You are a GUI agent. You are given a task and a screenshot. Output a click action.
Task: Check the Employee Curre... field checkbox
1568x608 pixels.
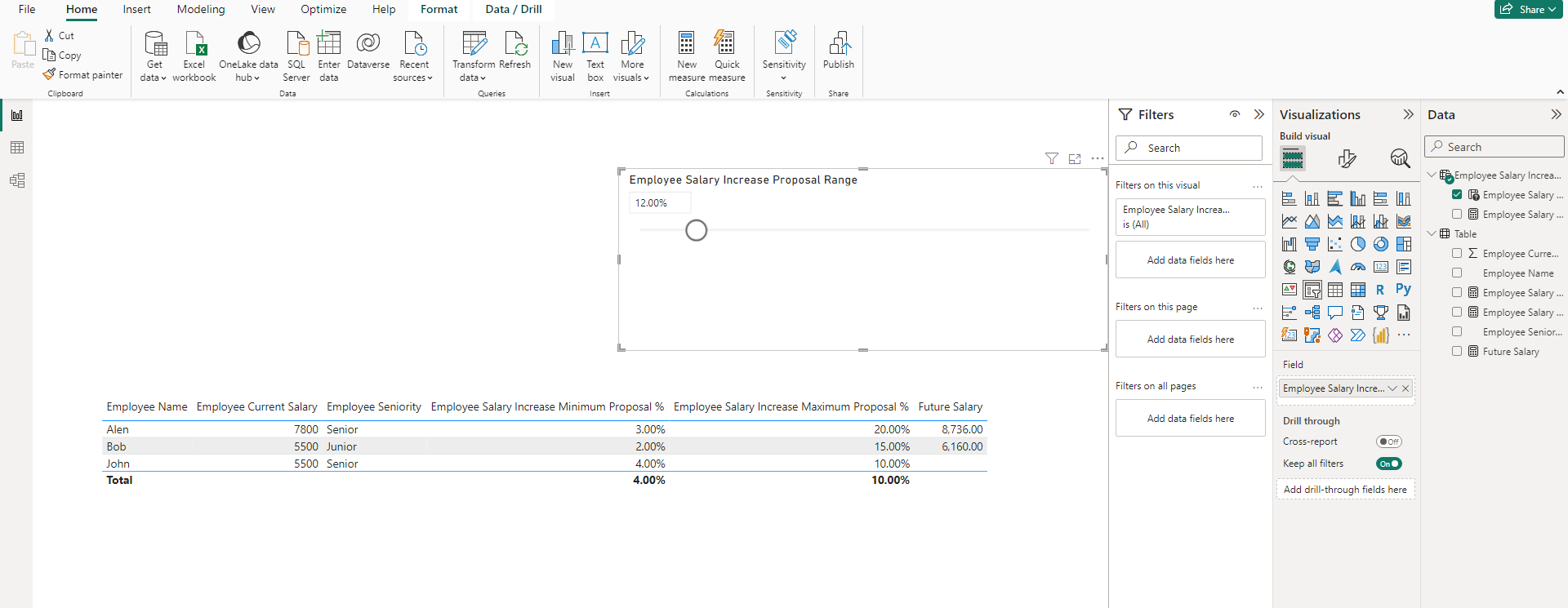click(x=1457, y=253)
